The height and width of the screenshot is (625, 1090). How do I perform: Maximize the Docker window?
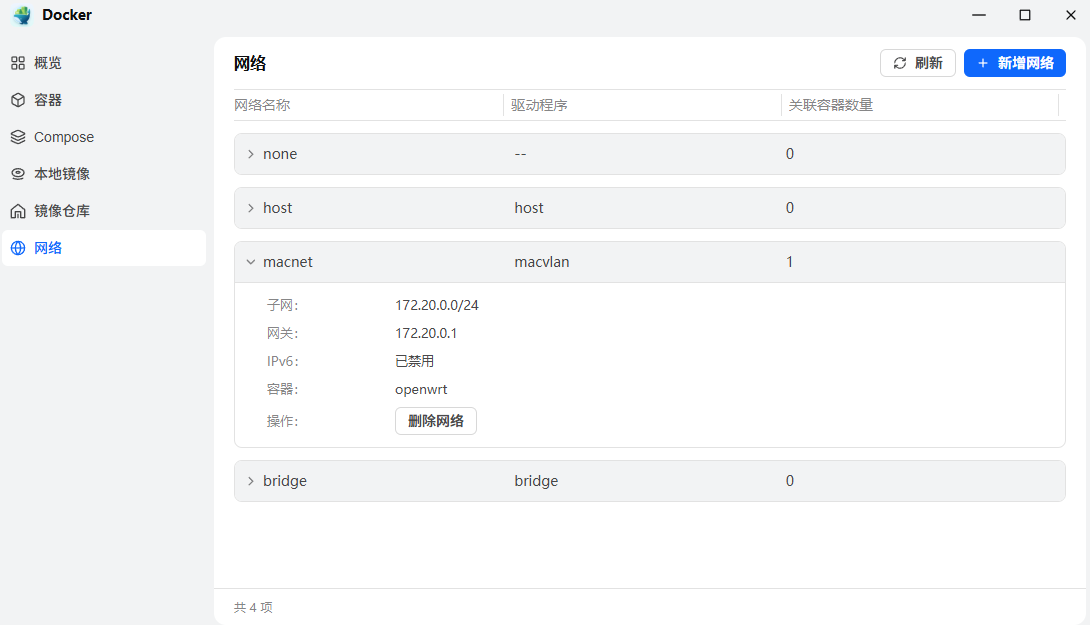[1025, 15]
